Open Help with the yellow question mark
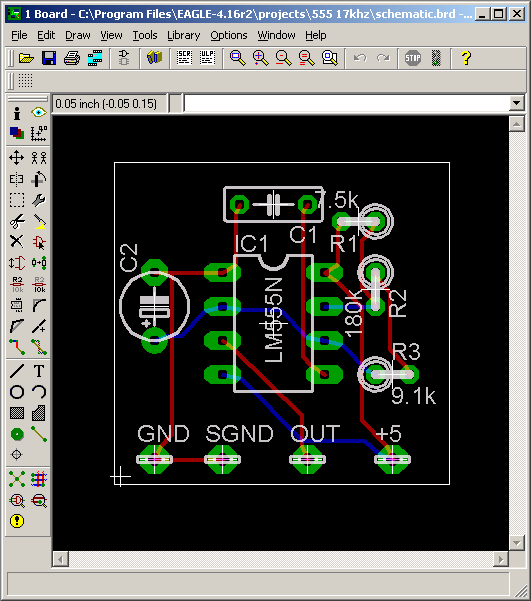The width and height of the screenshot is (531, 601). 466,58
